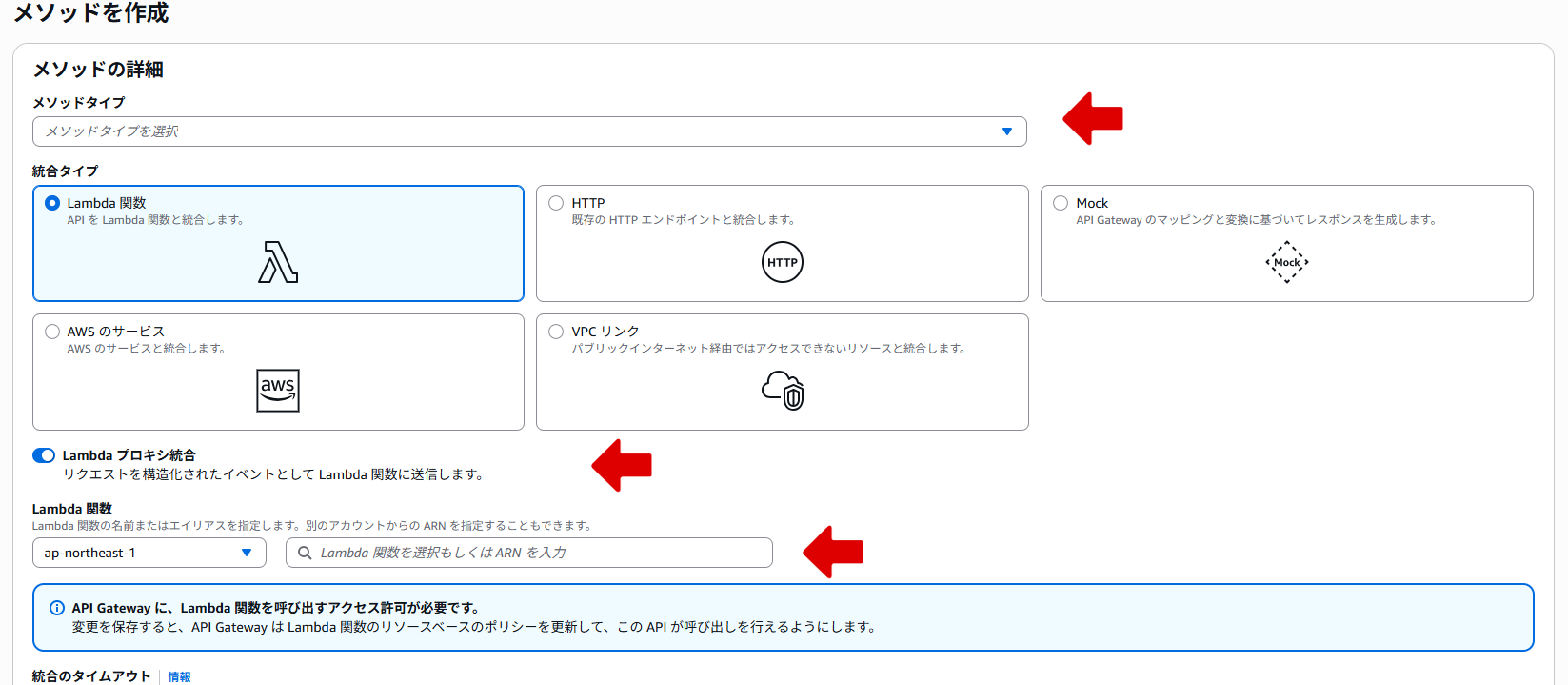Open the ap-northeast-1 region dropdown
Image resolution: width=1568 pixels, height=685 pixels.
click(x=149, y=553)
